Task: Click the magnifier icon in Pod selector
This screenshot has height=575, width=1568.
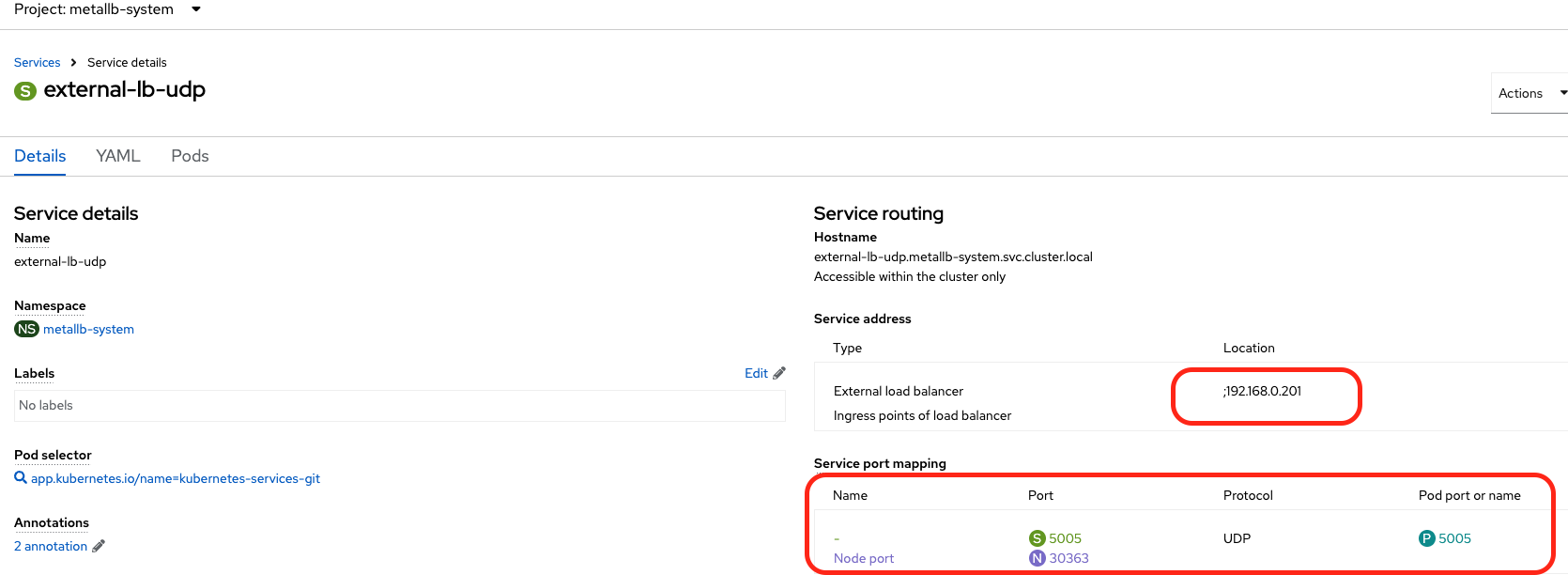Action: (x=21, y=478)
